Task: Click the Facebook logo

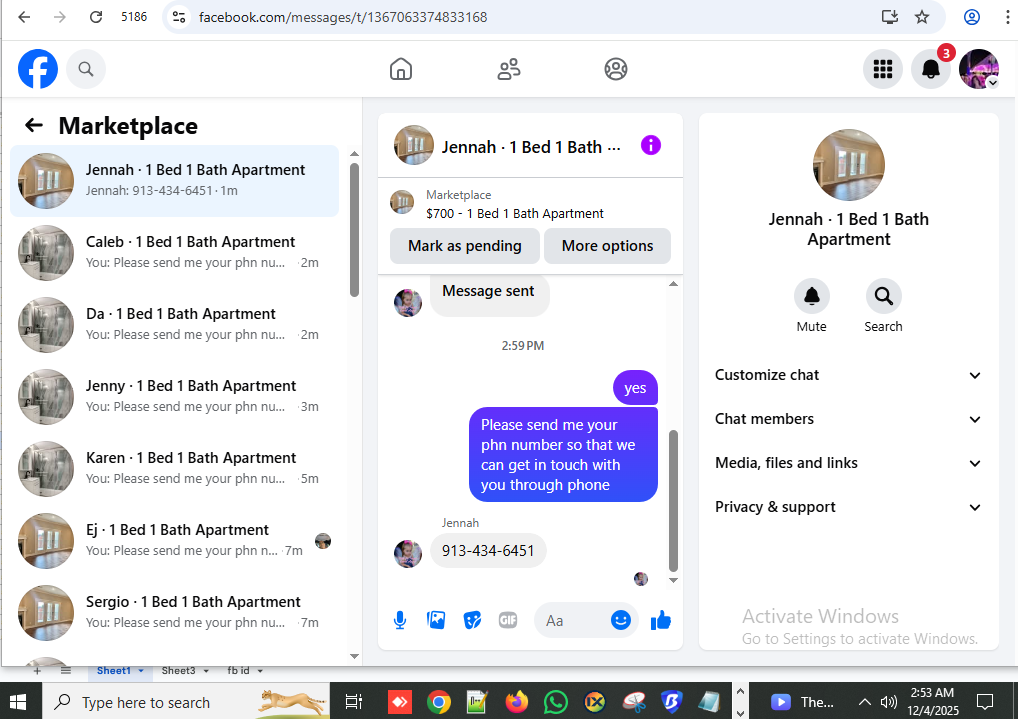Action: pyautogui.click(x=38, y=69)
